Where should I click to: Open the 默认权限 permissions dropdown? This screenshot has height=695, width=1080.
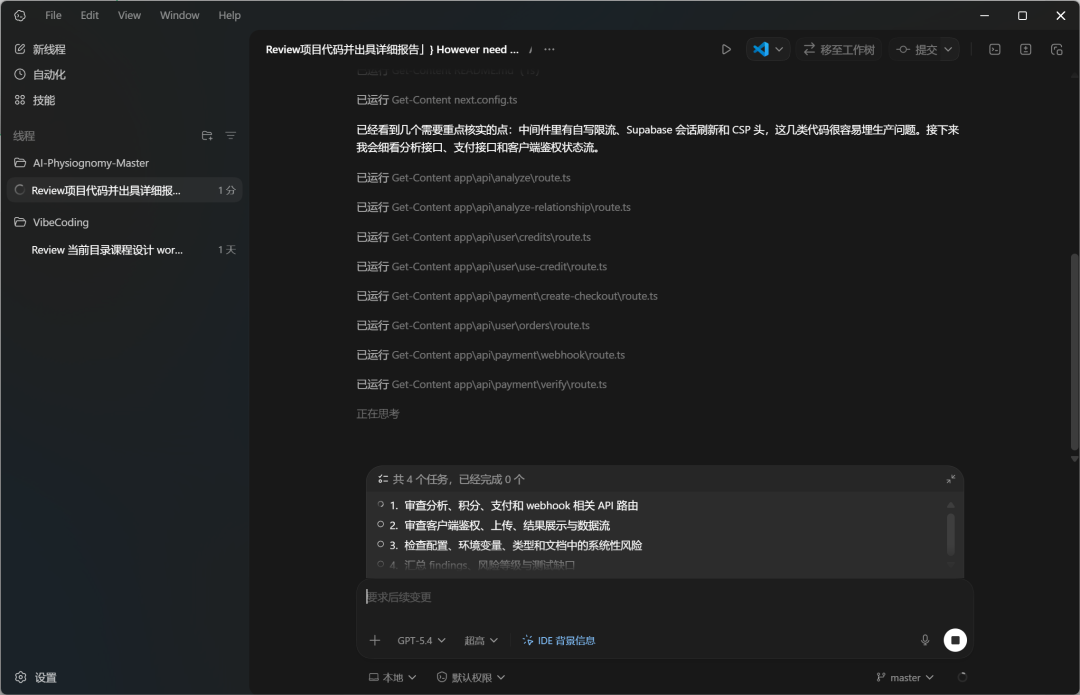(469, 676)
